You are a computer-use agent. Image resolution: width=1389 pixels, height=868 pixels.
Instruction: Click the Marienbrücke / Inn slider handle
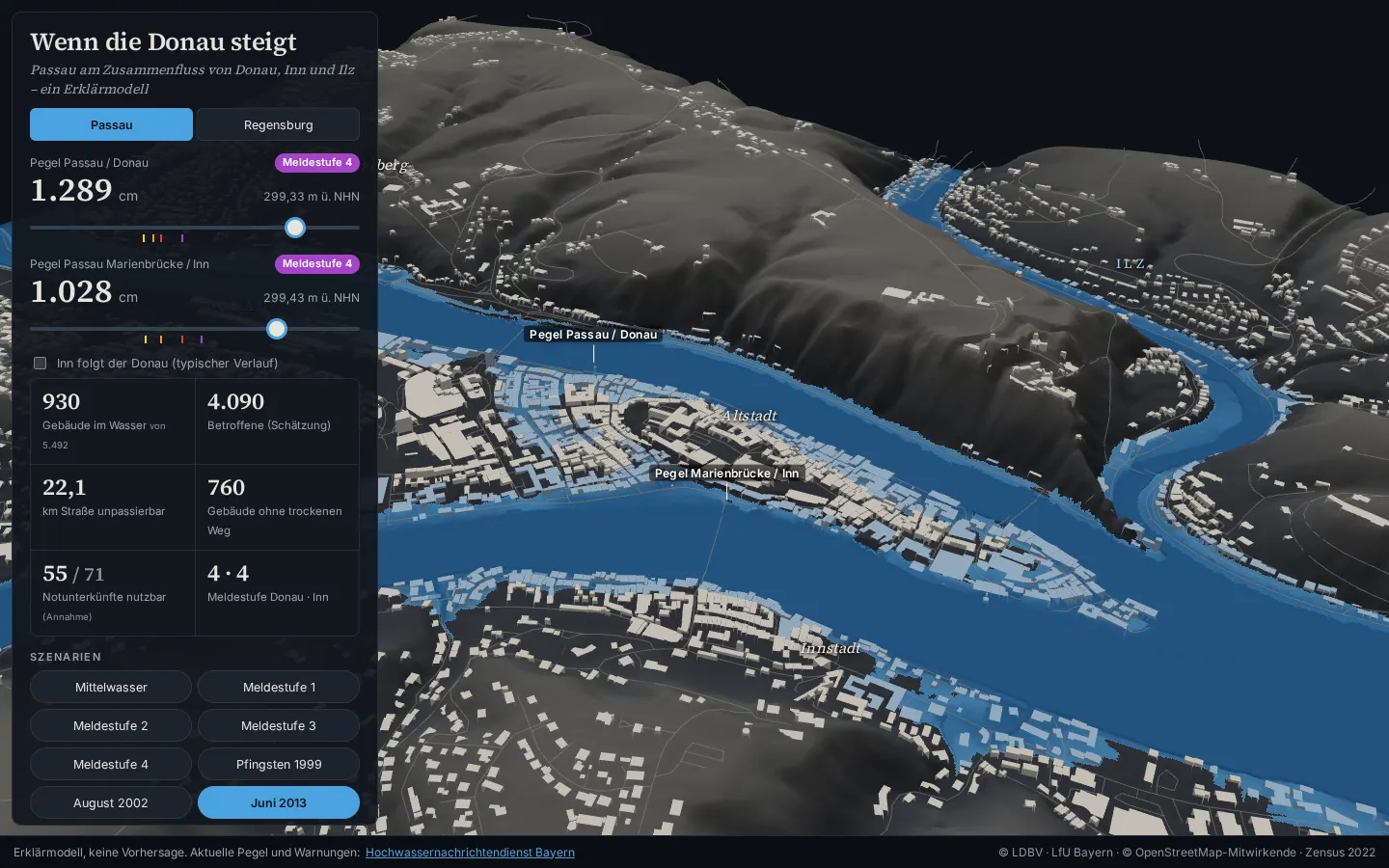277,329
